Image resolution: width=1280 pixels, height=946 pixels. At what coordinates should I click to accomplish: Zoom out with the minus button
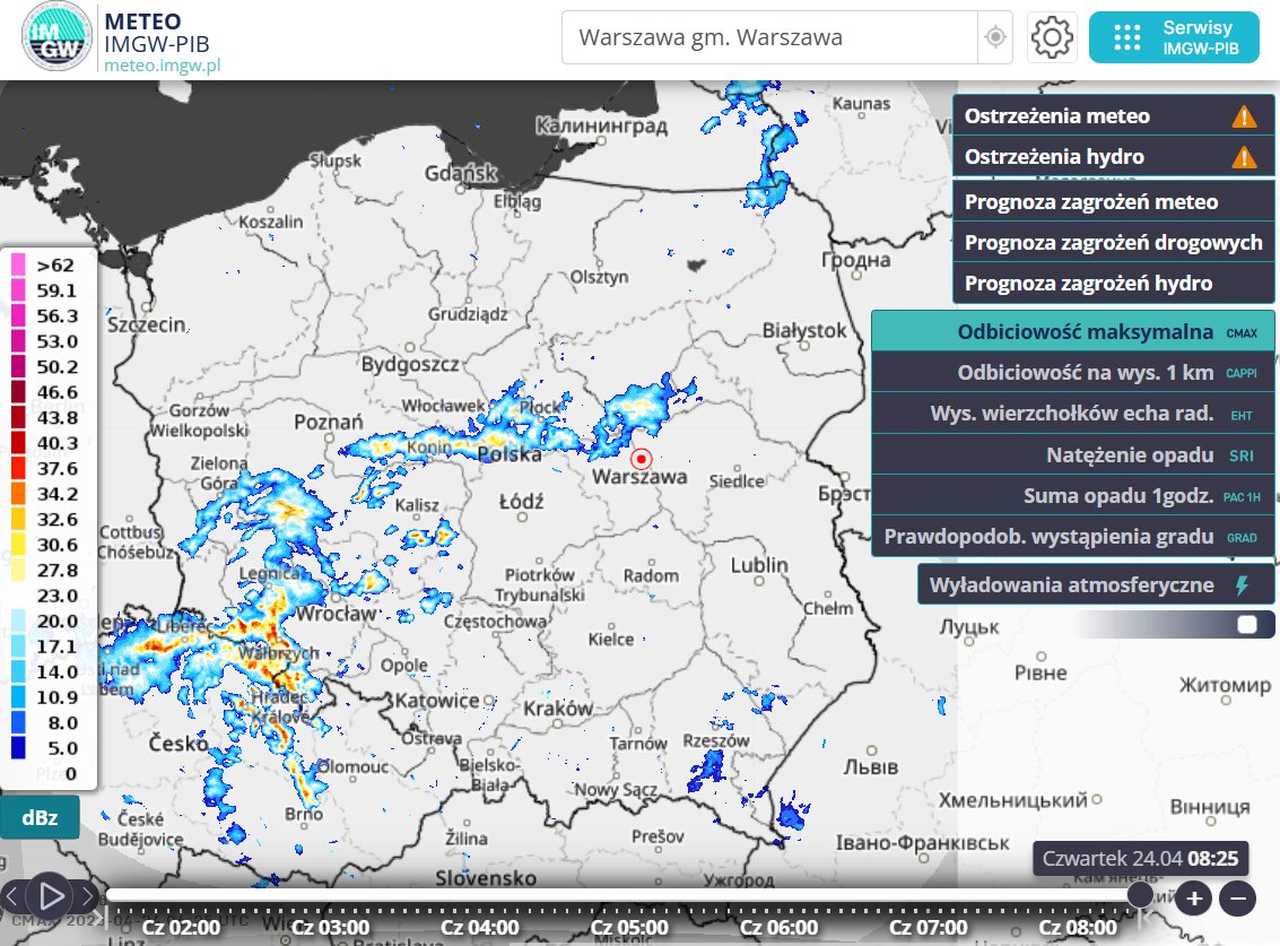coord(1237,898)
